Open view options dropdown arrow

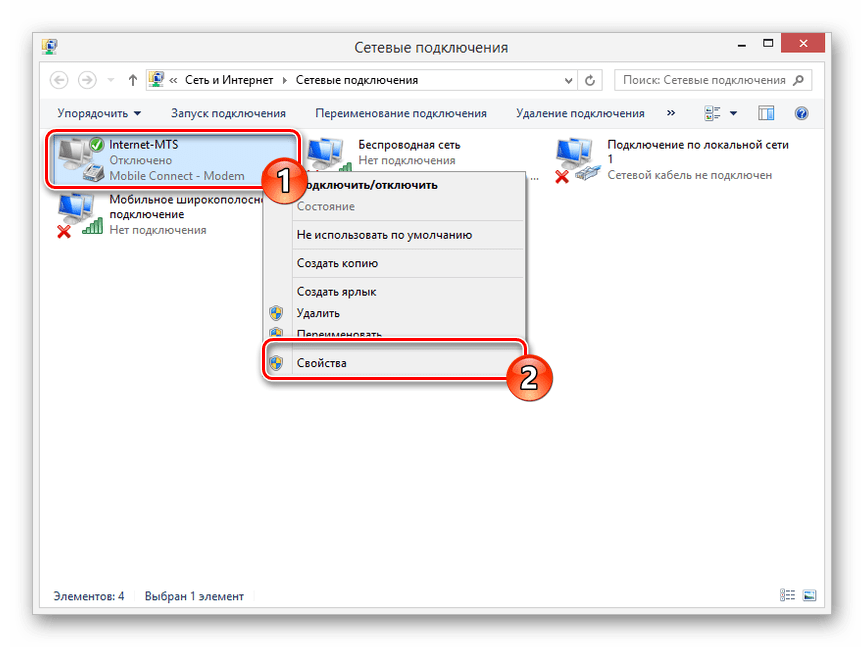pos(733,114)
